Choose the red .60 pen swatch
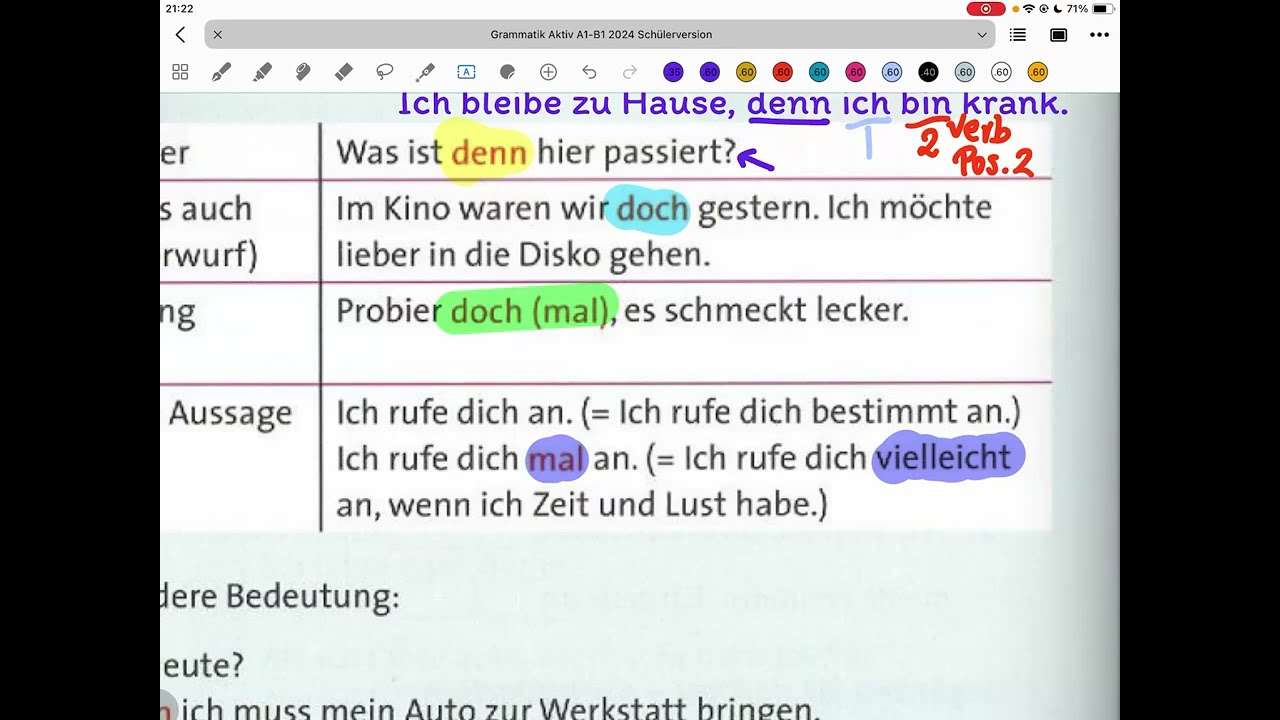Image resolution: width=1280 pixels, height=720 pixels. tap(782, 72)
